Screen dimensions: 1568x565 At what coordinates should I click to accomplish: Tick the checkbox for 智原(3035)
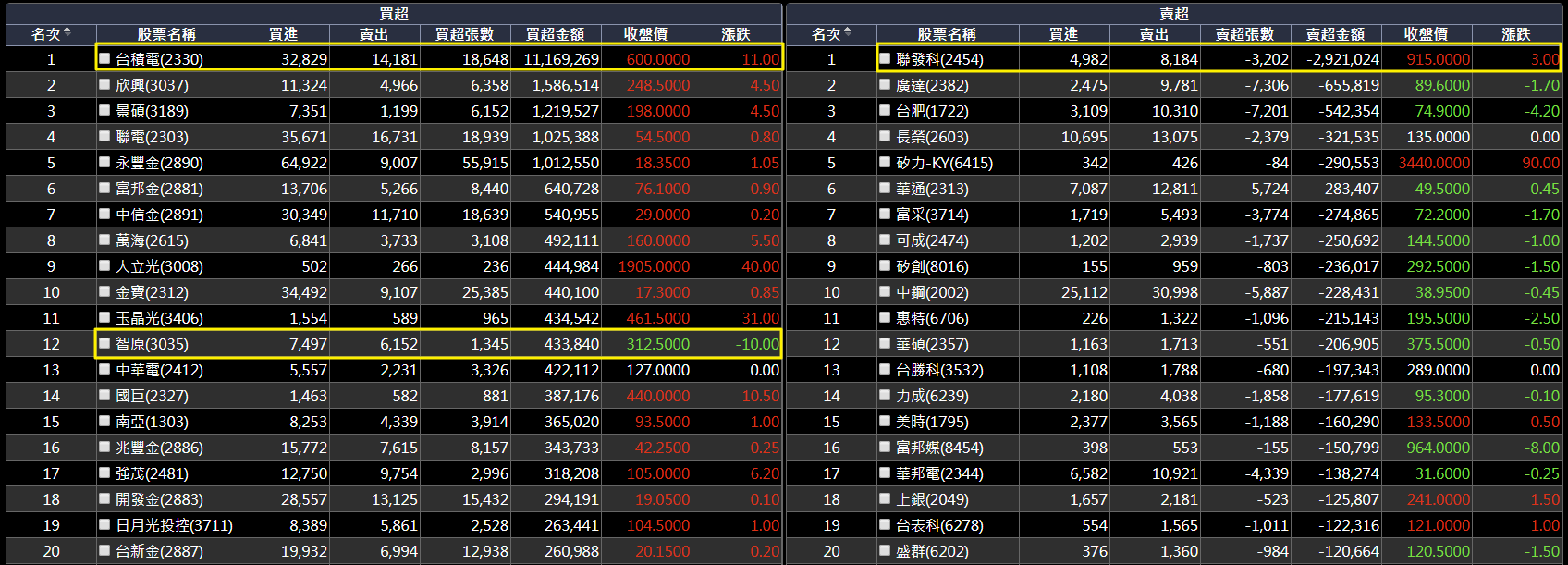point(104,343)
